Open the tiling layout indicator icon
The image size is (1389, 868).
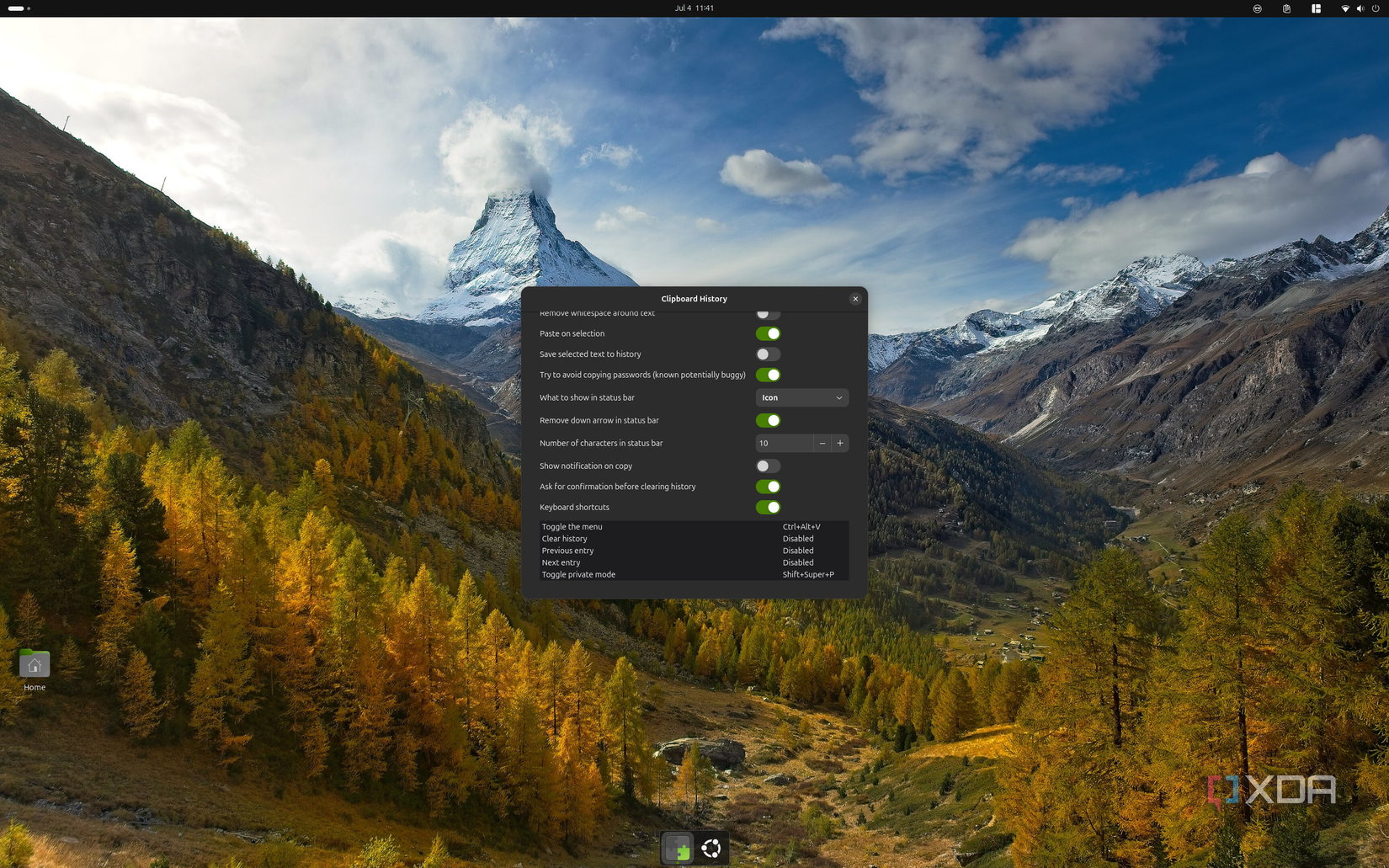pos(1315,8)
